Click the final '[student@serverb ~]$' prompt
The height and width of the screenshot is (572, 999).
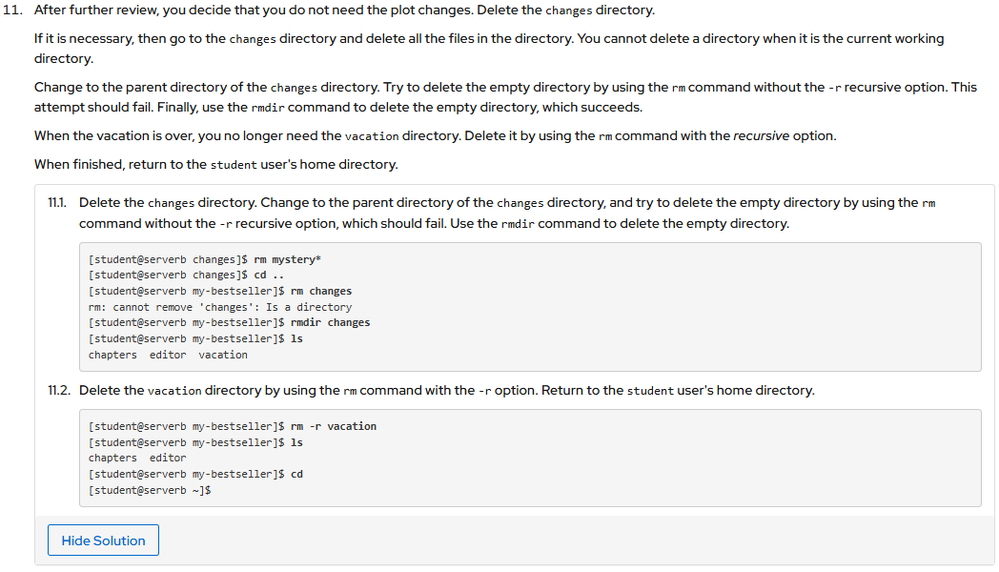click(x=149, y=490)
